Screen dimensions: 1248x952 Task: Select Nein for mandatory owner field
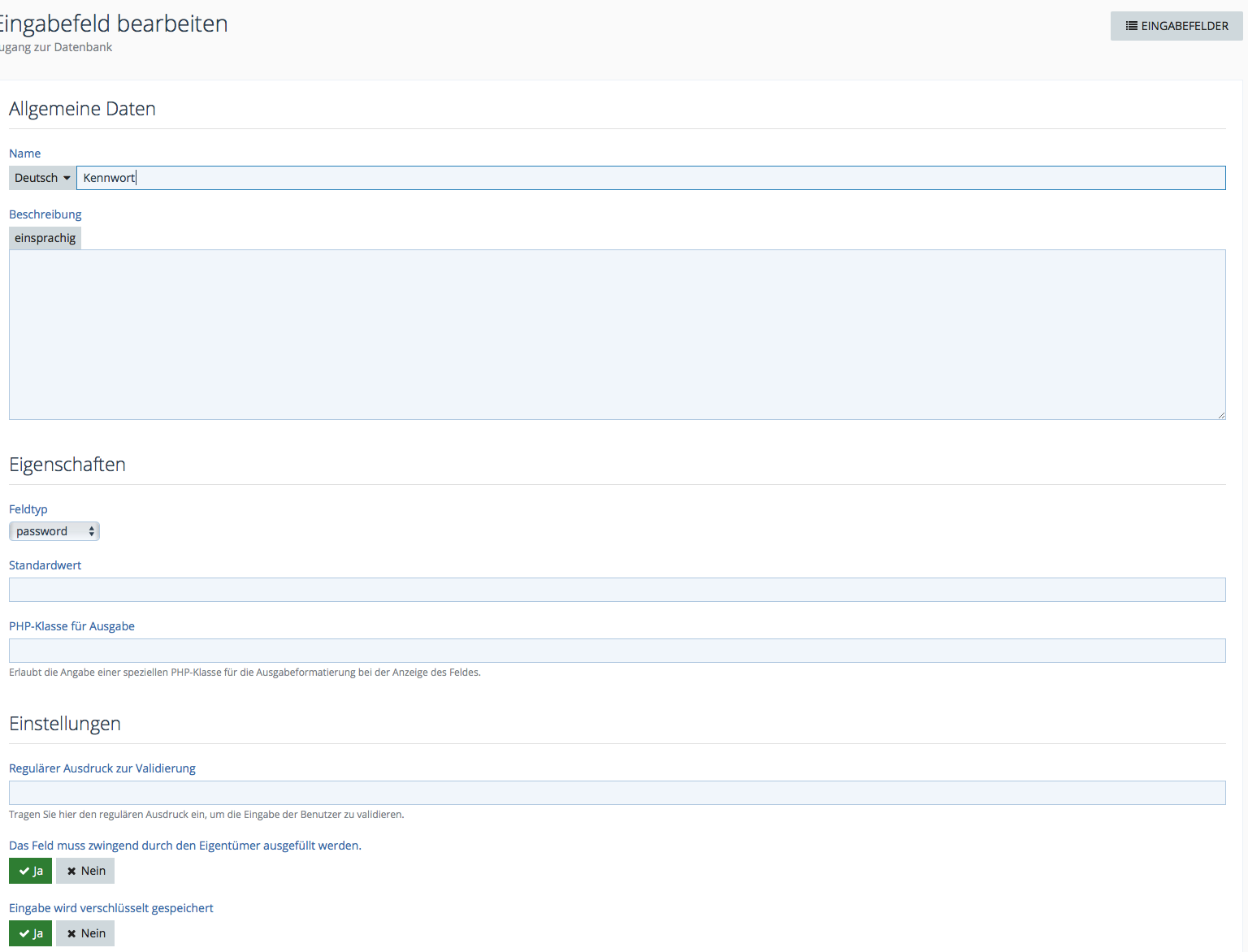click(x=85, y=871)
